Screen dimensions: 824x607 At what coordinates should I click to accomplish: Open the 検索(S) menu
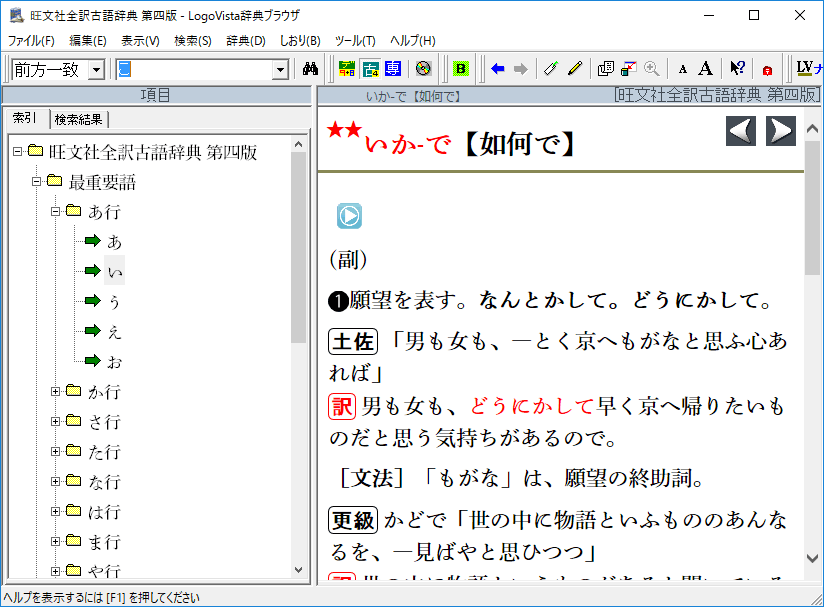pyautogui.click(x=193, y=41)
